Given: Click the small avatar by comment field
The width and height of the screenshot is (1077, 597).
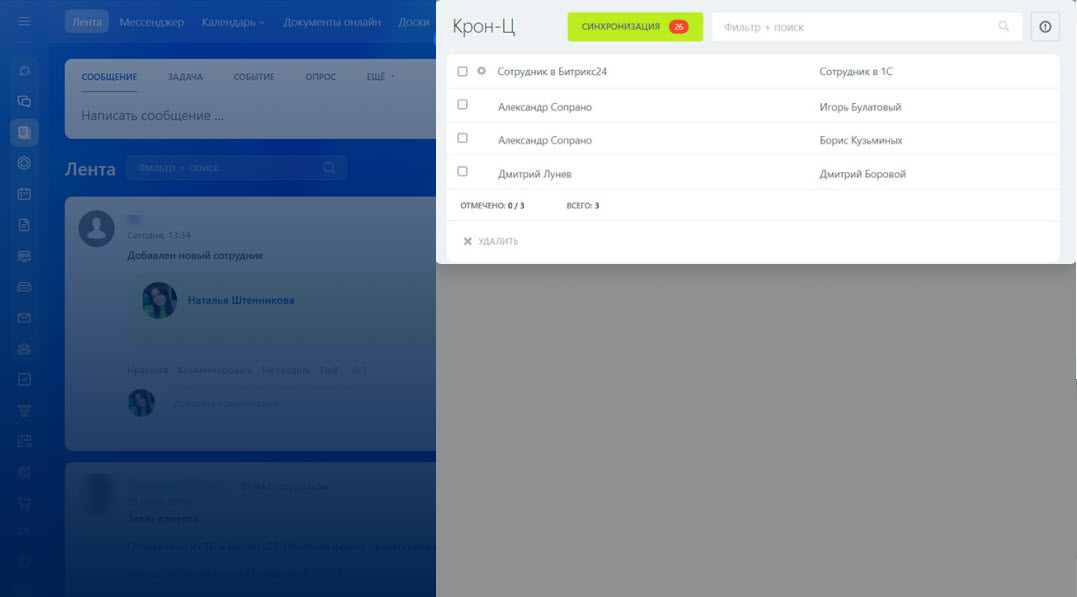Looking at the screenshot, I should click(x=141, y=403).
